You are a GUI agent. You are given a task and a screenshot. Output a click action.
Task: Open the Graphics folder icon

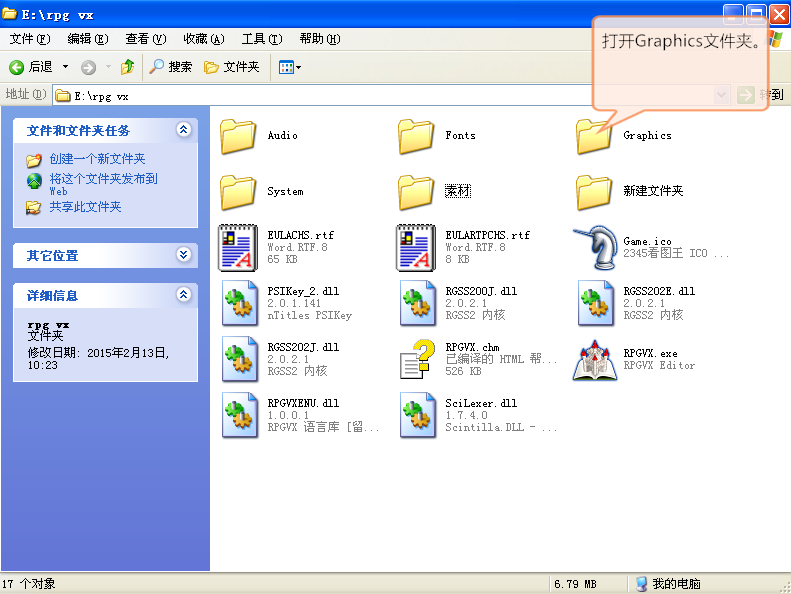pos(594,136)
